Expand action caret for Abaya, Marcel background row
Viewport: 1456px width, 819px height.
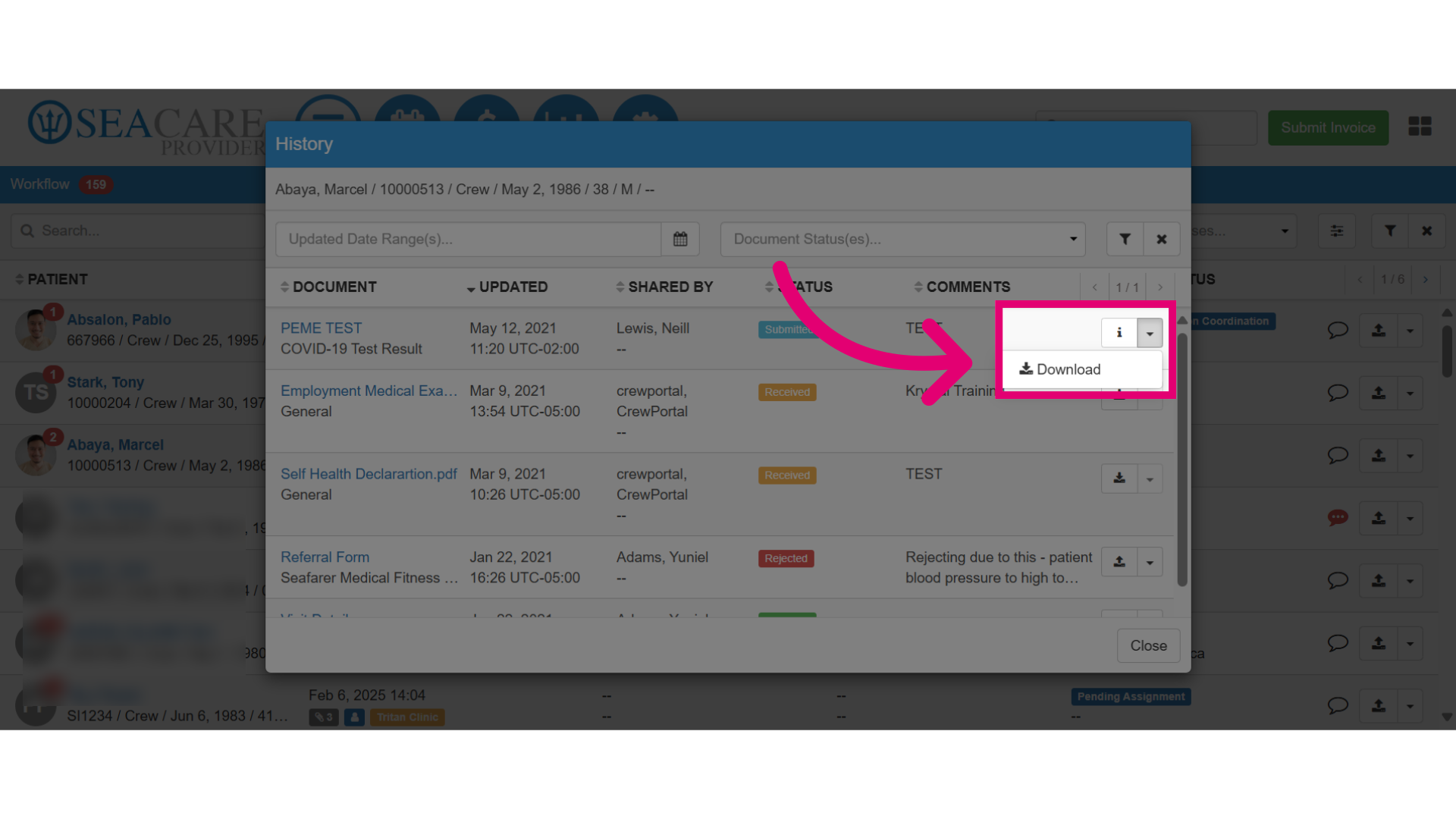pyautogui.click(x=1410, y=455)
